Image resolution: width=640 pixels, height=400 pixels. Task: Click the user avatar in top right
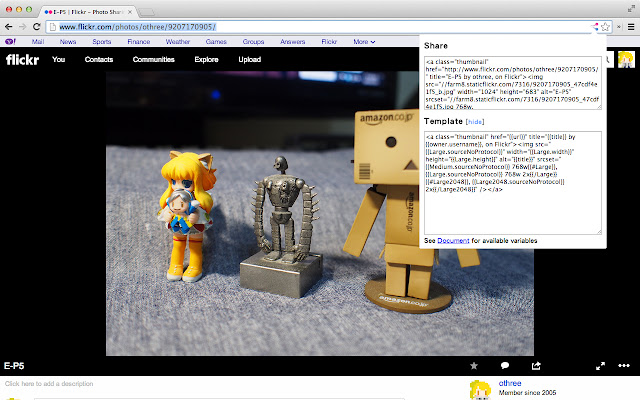626,60
